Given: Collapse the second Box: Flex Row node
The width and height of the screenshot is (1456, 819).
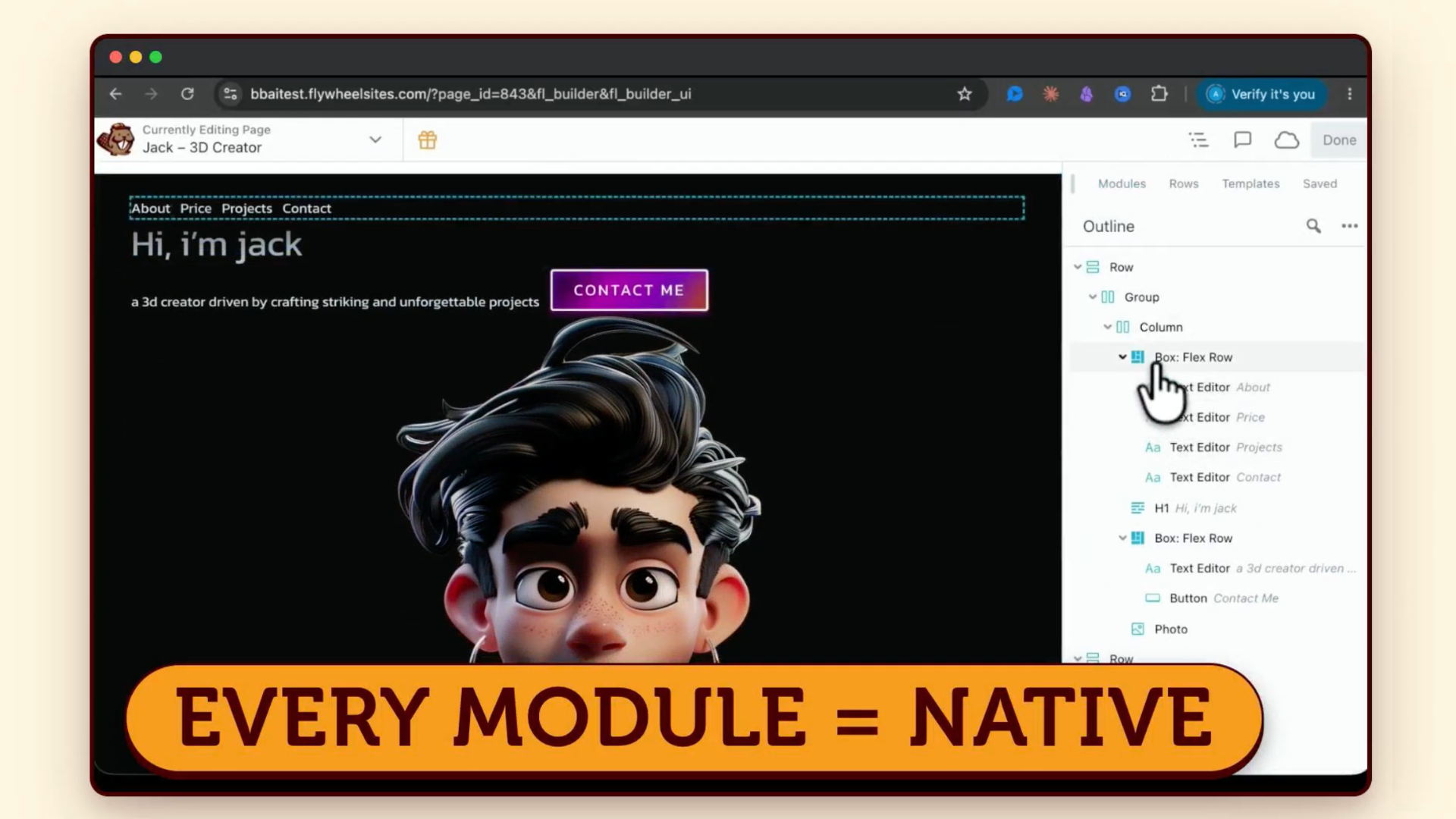Looking at the screenshot, I should (1122, 538).
